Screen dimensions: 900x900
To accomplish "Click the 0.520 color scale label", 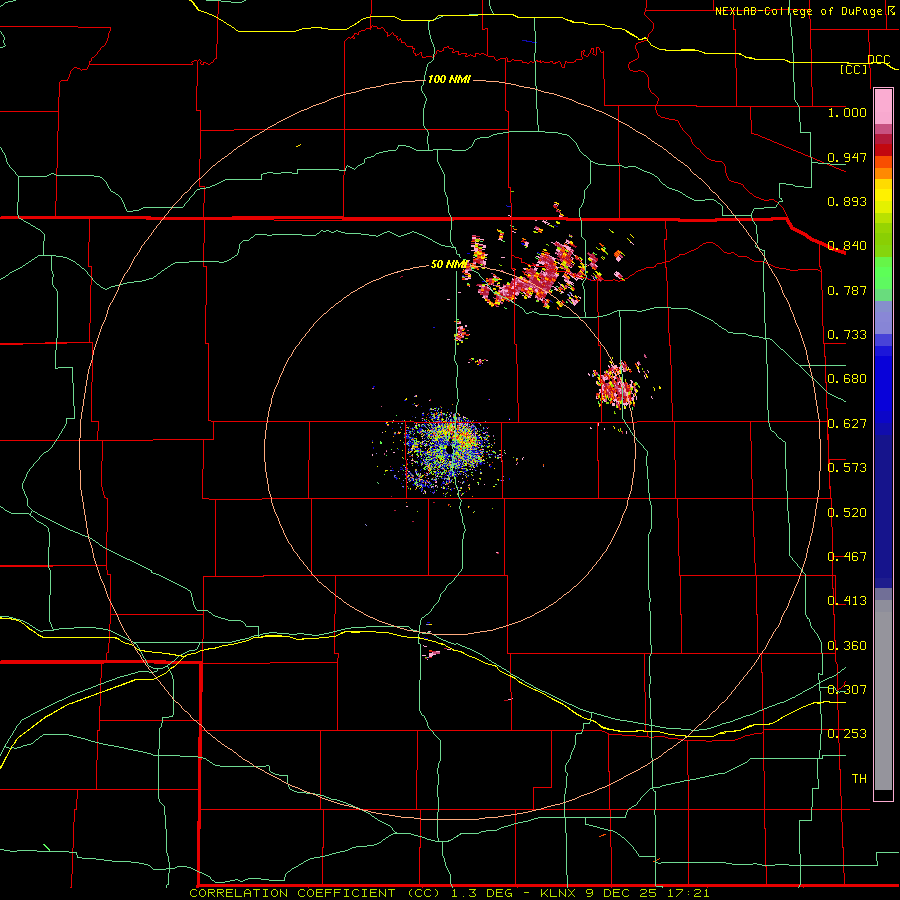I will [x=847, y=513].
